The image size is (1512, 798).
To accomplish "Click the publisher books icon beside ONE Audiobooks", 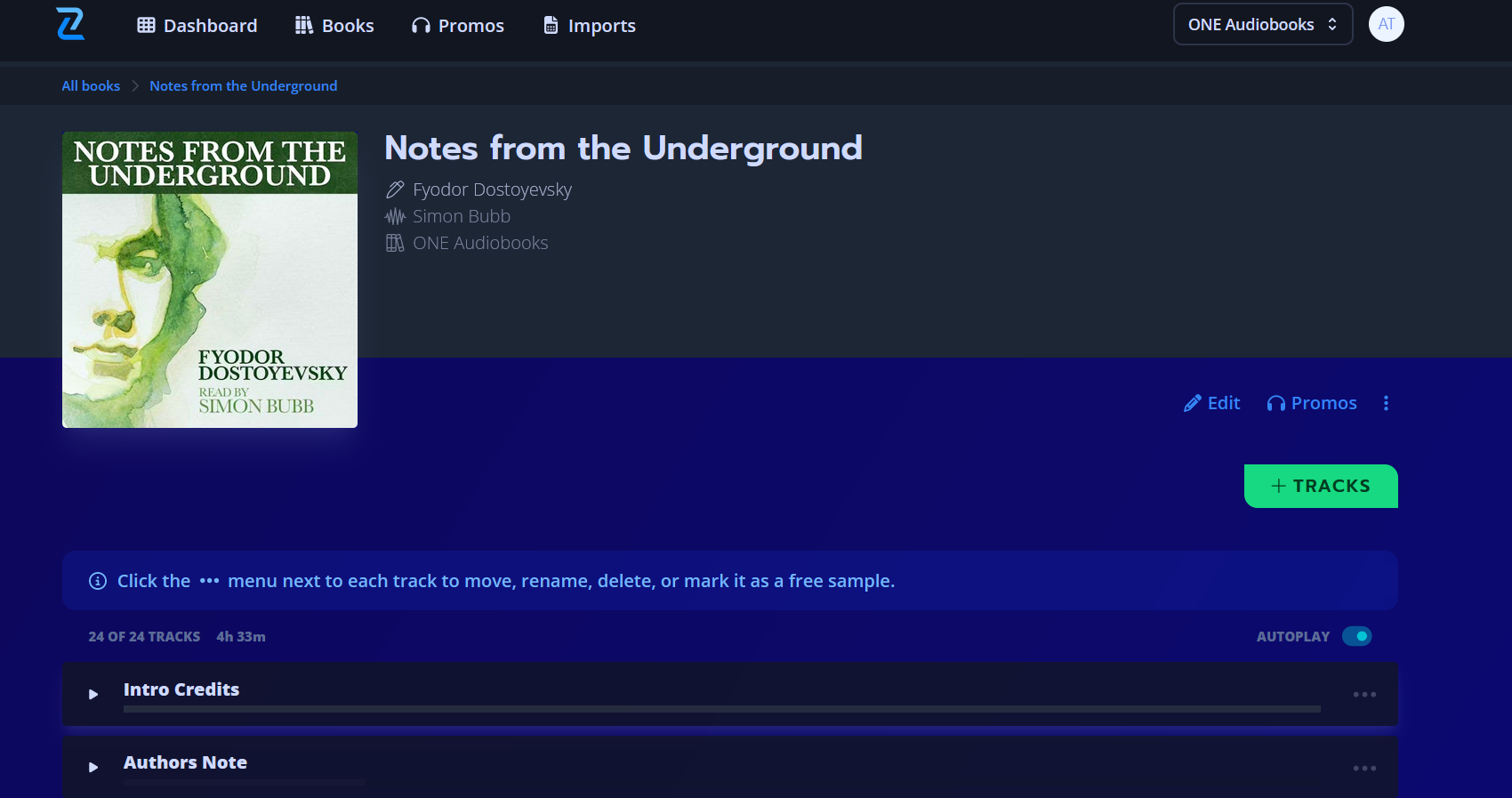I will [395, 243].
